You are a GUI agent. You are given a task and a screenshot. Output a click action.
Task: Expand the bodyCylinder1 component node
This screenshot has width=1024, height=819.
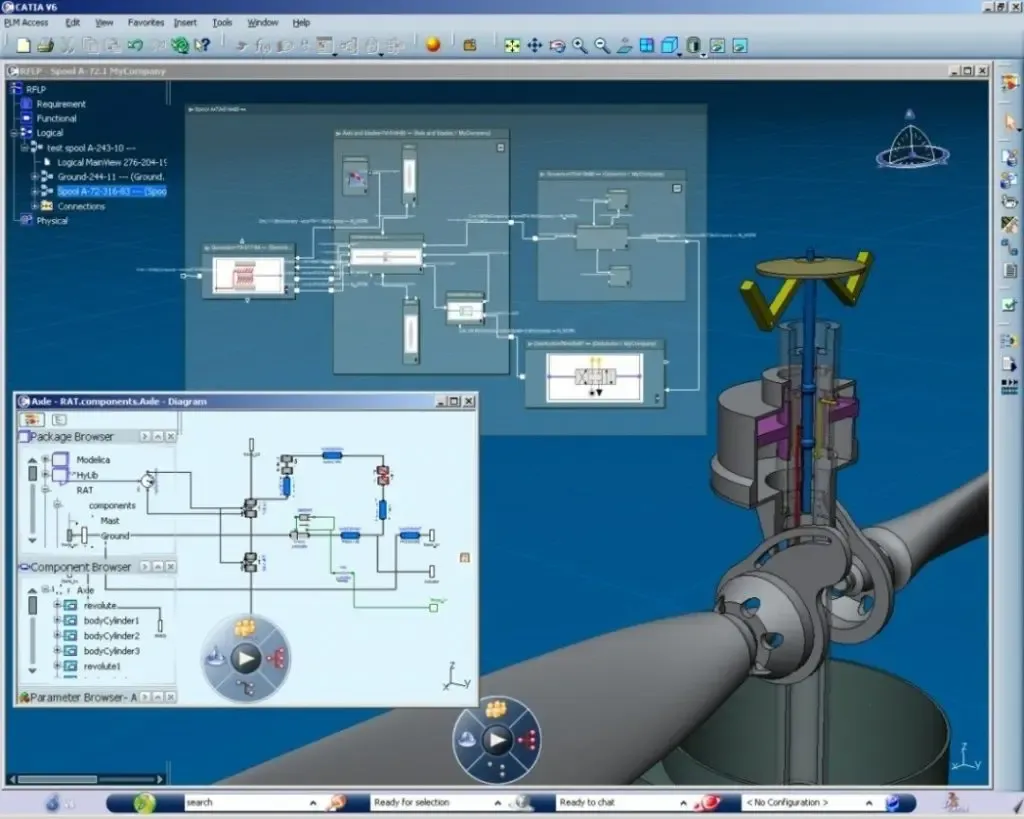(x=58, y=621)
